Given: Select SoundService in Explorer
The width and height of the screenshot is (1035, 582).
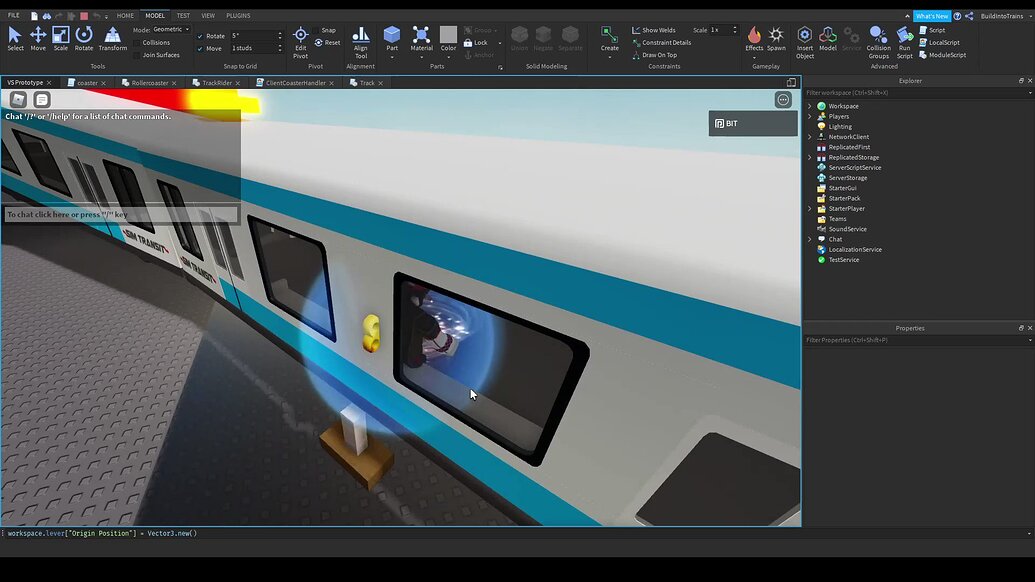Looking at the screenshot, I should pos(847,229).
